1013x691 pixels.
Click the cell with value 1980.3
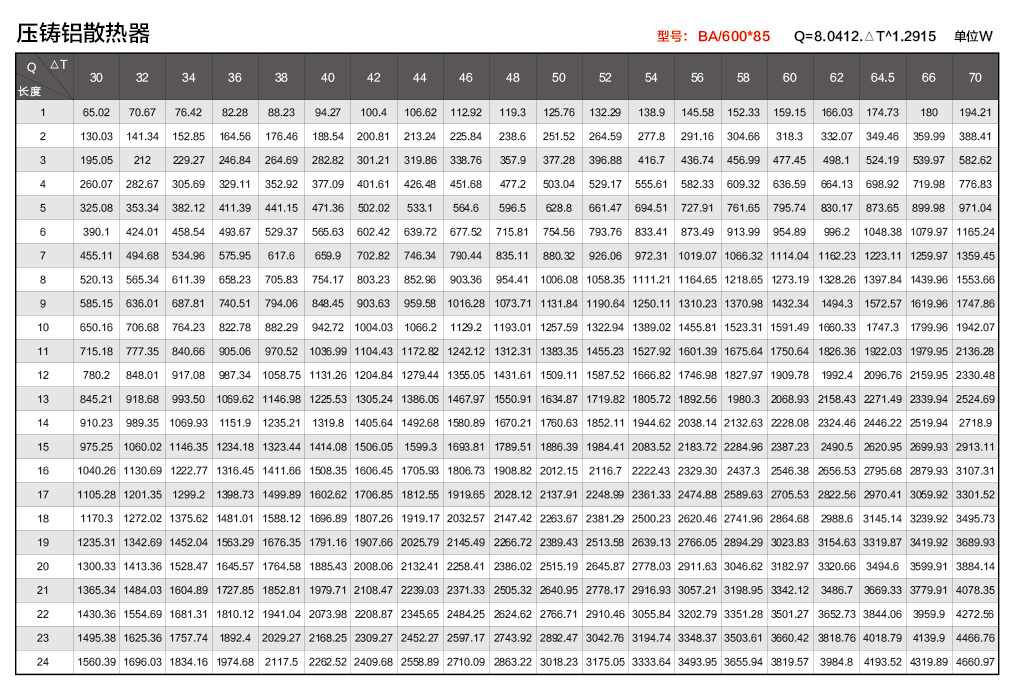[743, 399]
